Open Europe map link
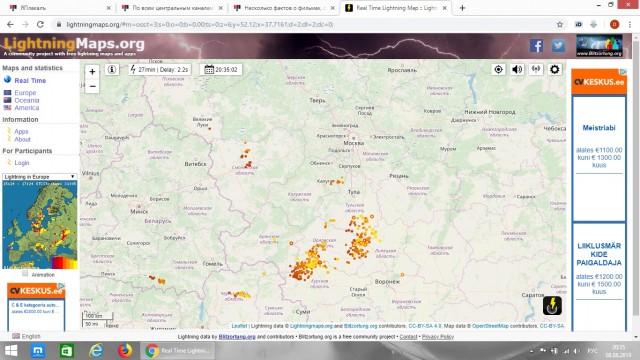640x360 pixels. 25,93
